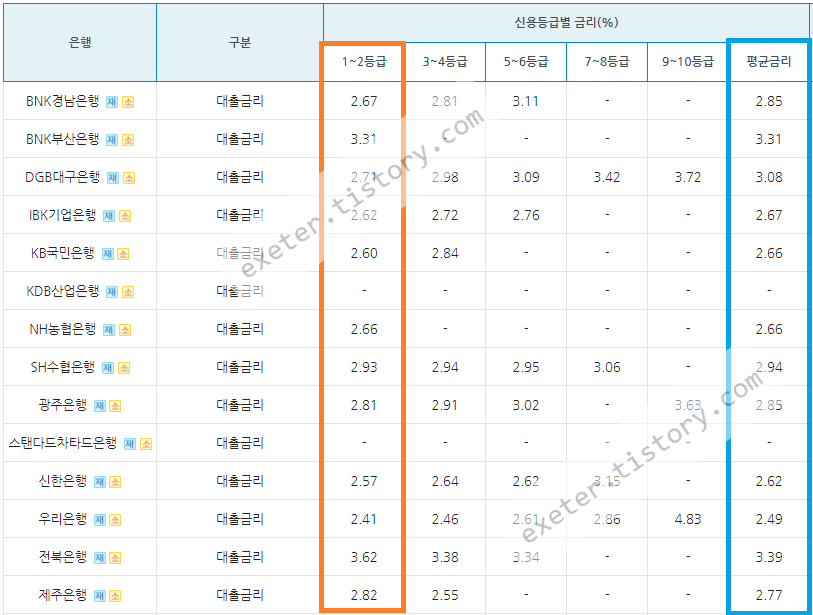Select the 9~10등급 column header
This screenshot has height=615, width=813.
coord(688,62)
